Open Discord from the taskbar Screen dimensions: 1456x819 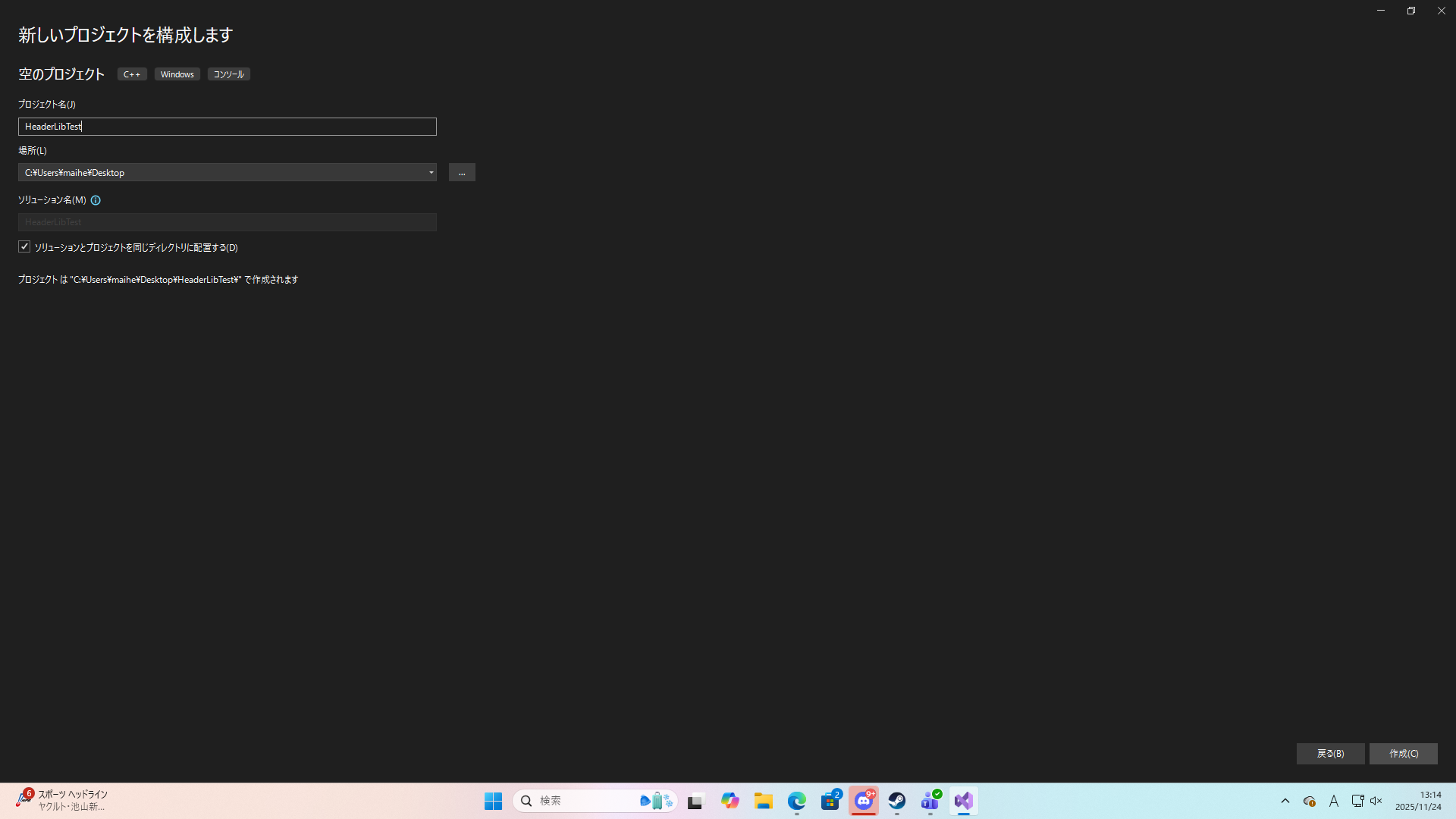pyautogui.click(x=864, y=801)
